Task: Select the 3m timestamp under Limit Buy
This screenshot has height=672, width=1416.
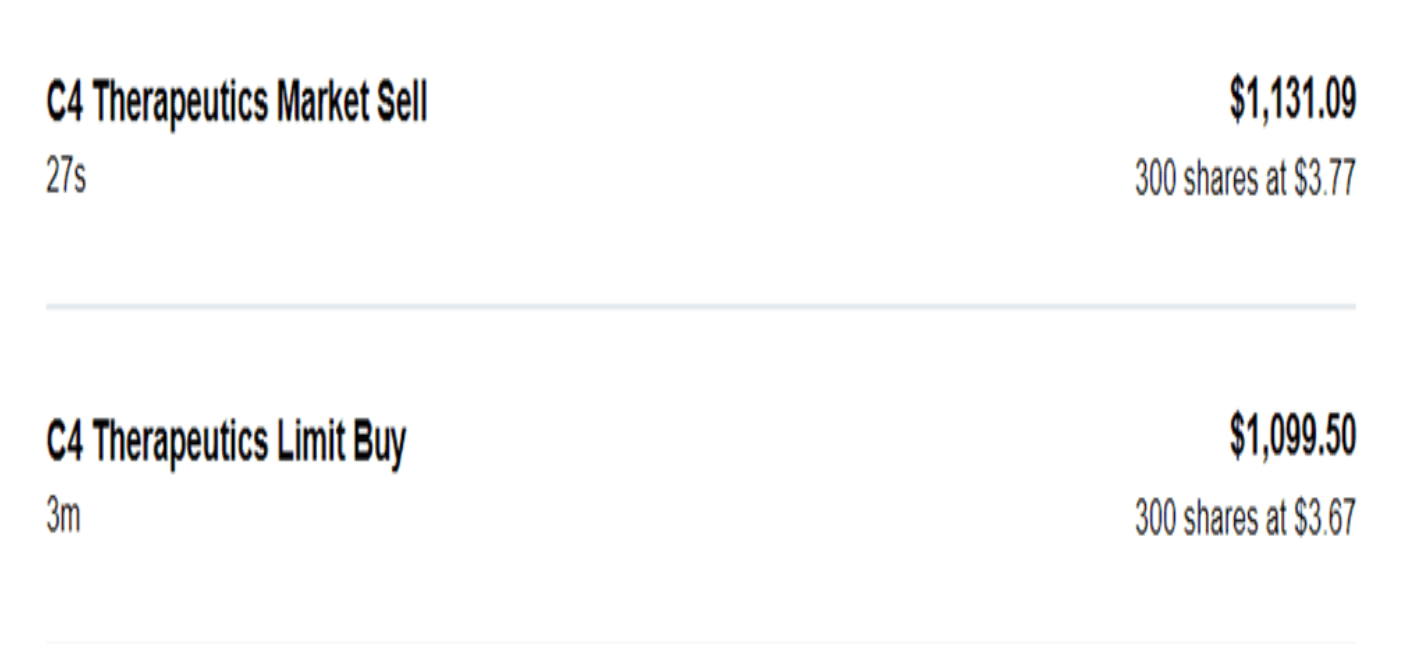Action: point(63,518)
